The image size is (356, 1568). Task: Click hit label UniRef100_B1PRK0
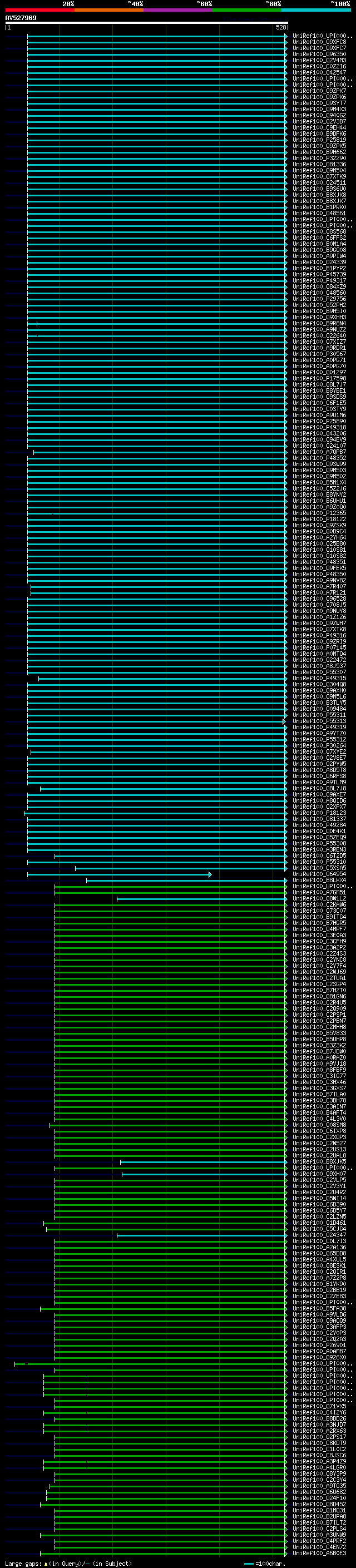click(x=319, y=207)
